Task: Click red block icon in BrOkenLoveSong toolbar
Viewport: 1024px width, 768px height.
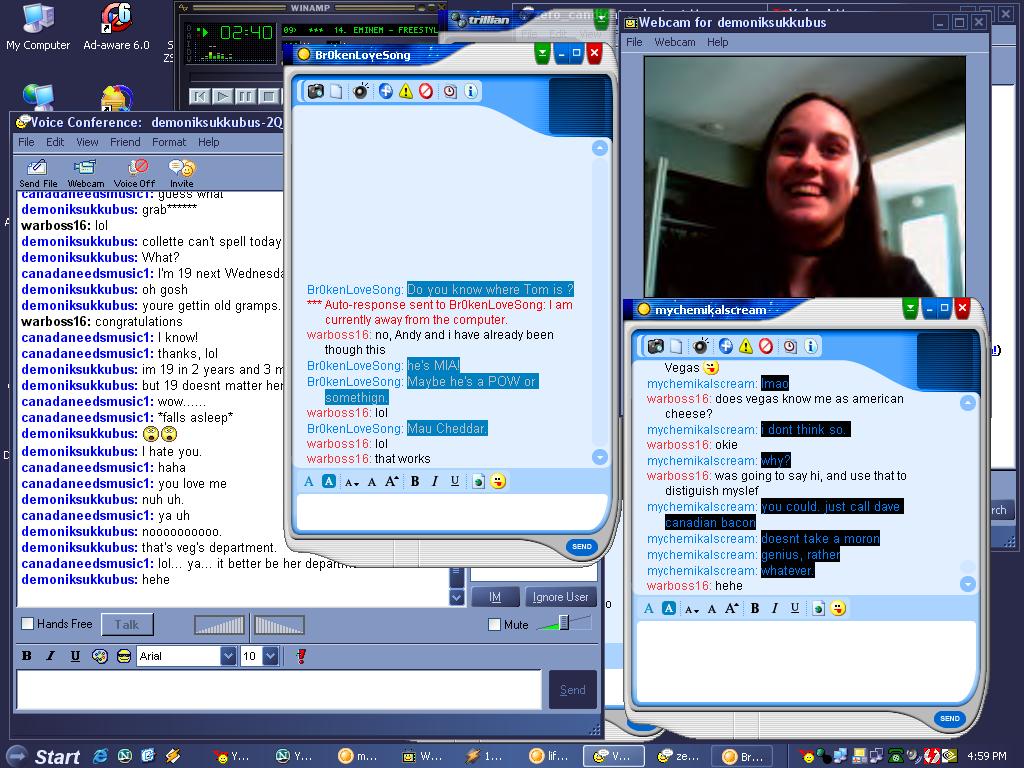Action: [426, 91]
